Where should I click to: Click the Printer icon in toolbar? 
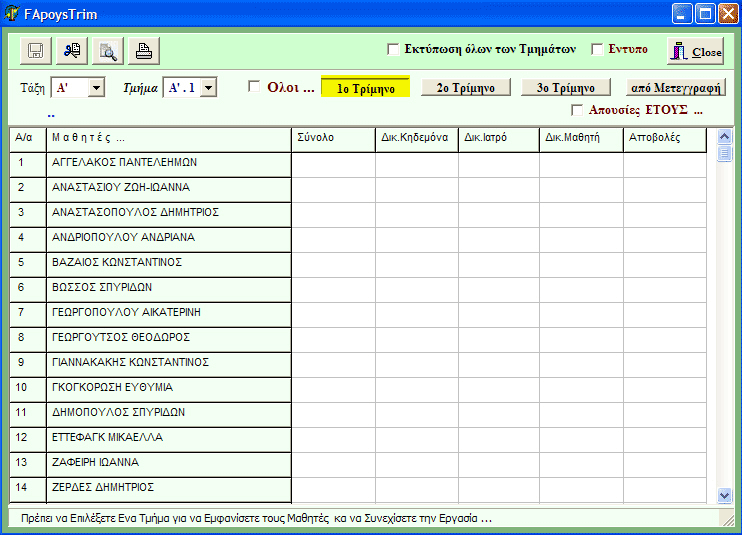click(x=144, y=51)
